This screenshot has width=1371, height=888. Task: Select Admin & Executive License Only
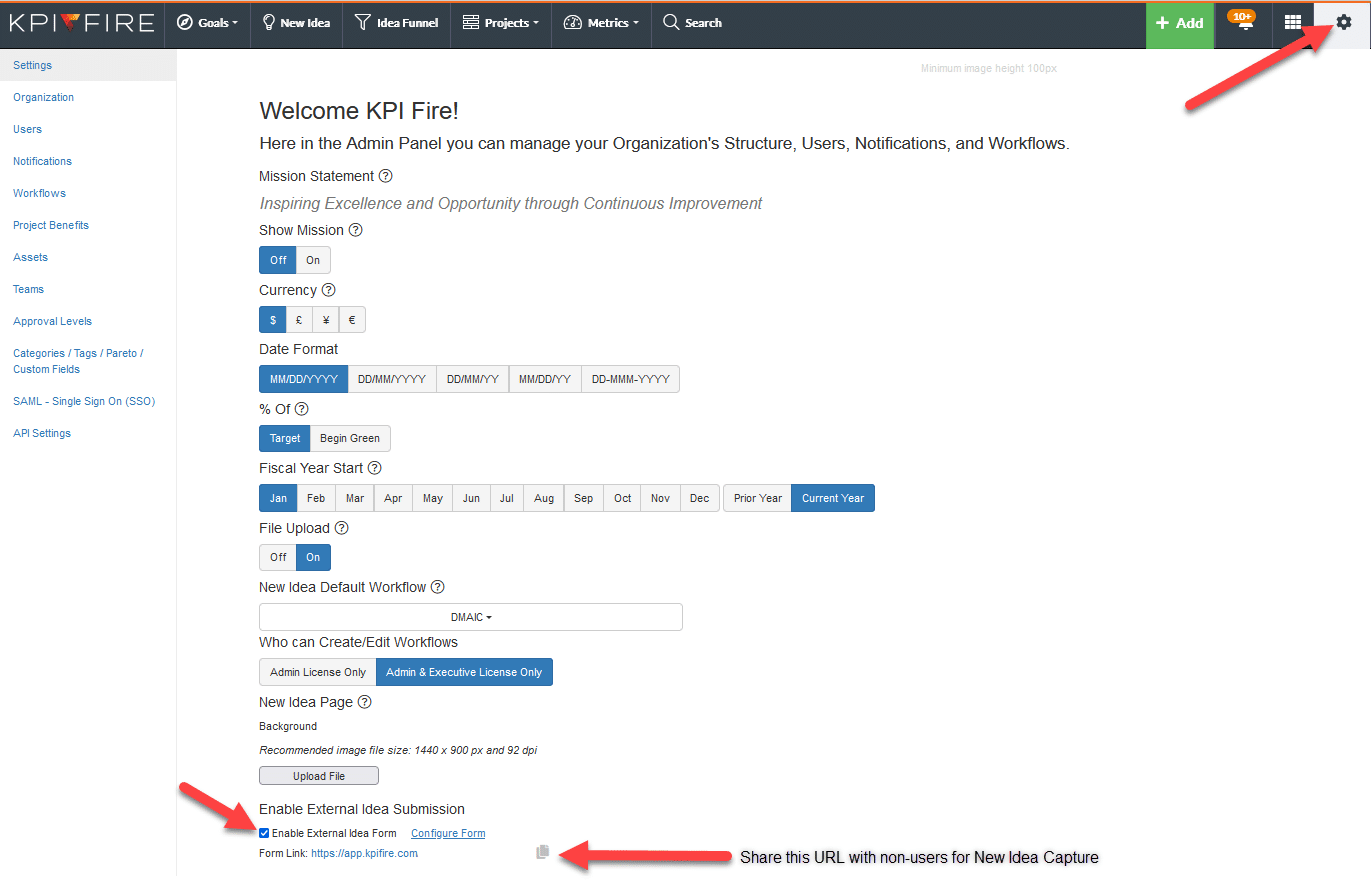pos(464,672)
